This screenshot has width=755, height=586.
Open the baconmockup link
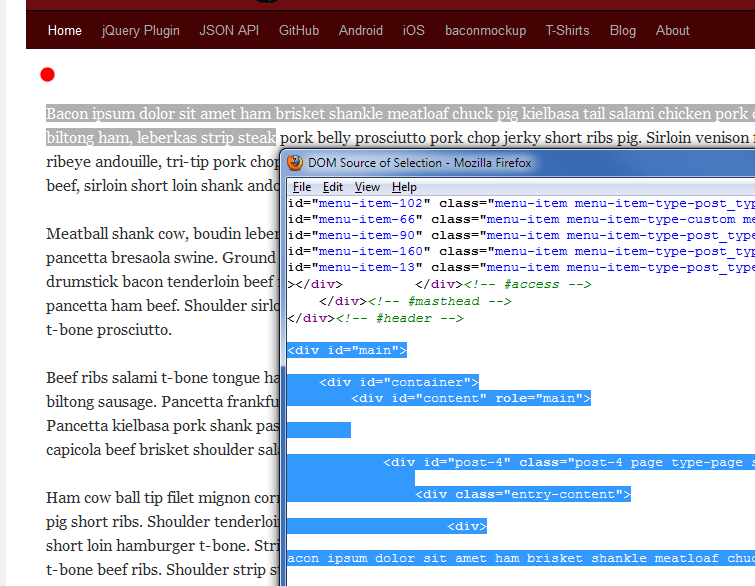tap(485, 30)
